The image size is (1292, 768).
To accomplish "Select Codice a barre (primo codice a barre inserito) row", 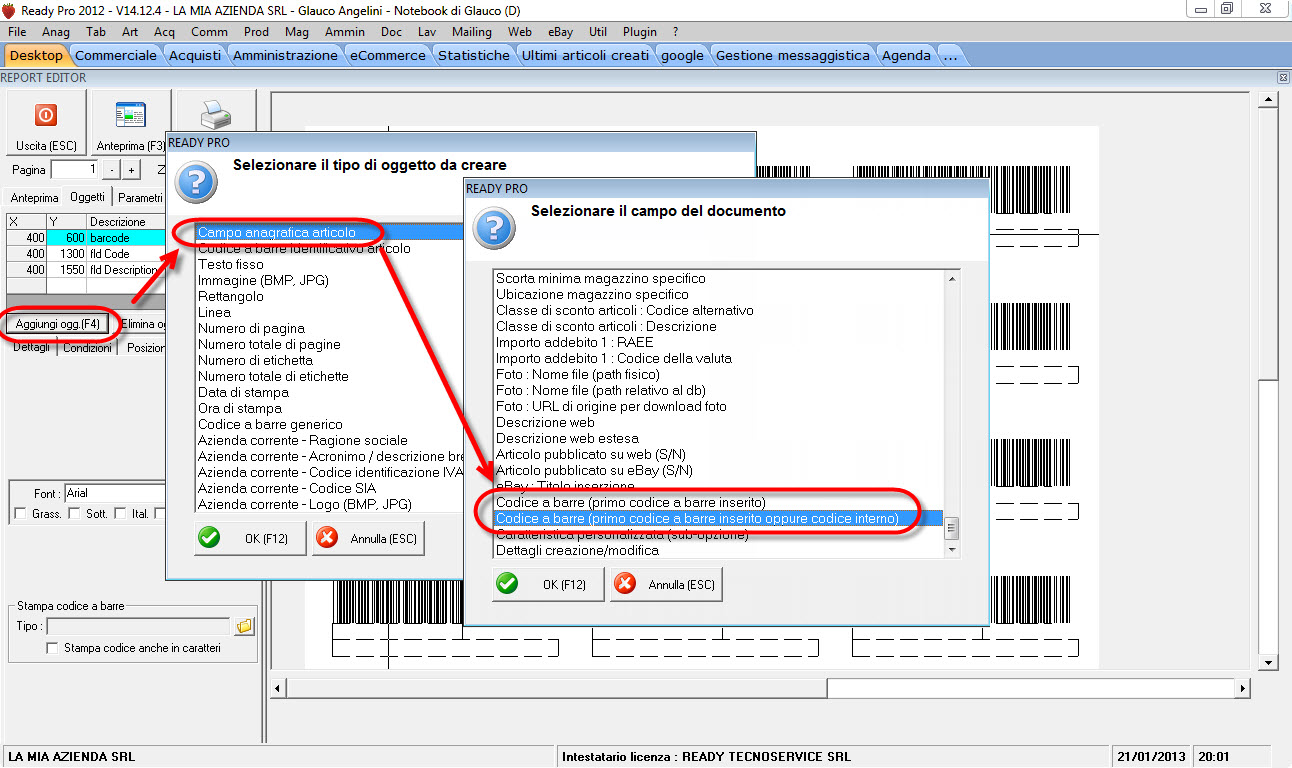I will 631,502.
